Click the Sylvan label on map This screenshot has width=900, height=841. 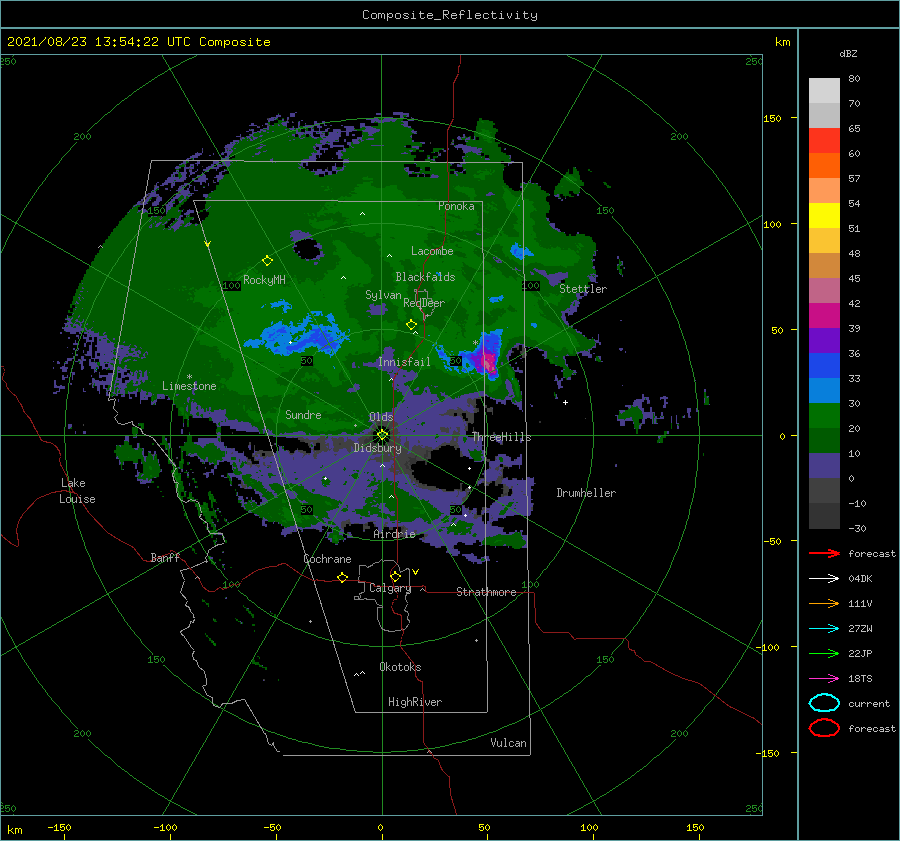[383, 295]
